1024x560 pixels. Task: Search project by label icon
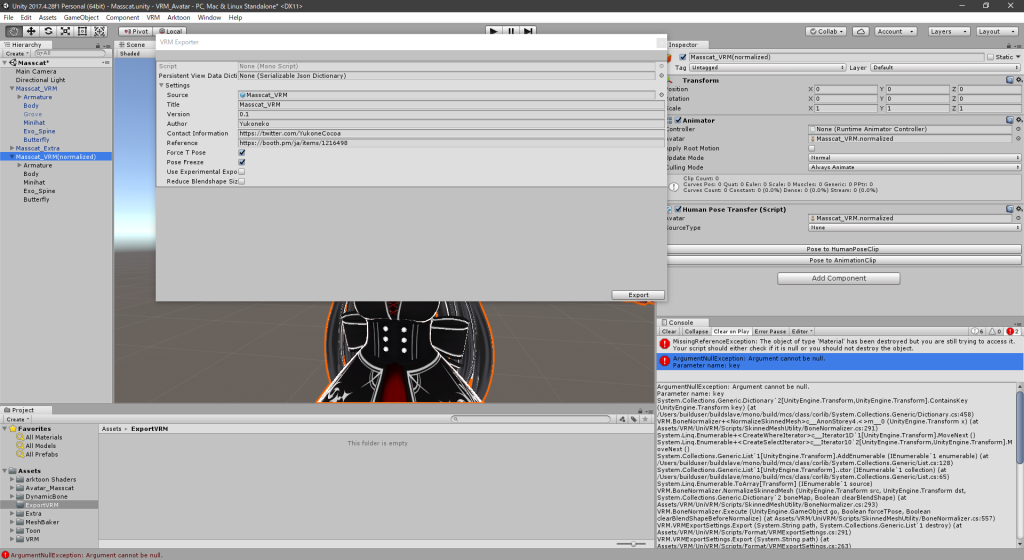[633, 419]
